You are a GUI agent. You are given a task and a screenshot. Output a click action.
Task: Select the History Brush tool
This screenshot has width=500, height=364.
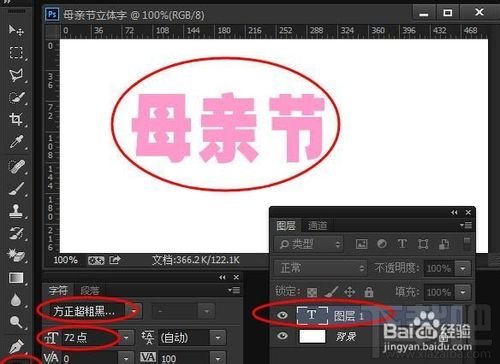pos(16,233)
